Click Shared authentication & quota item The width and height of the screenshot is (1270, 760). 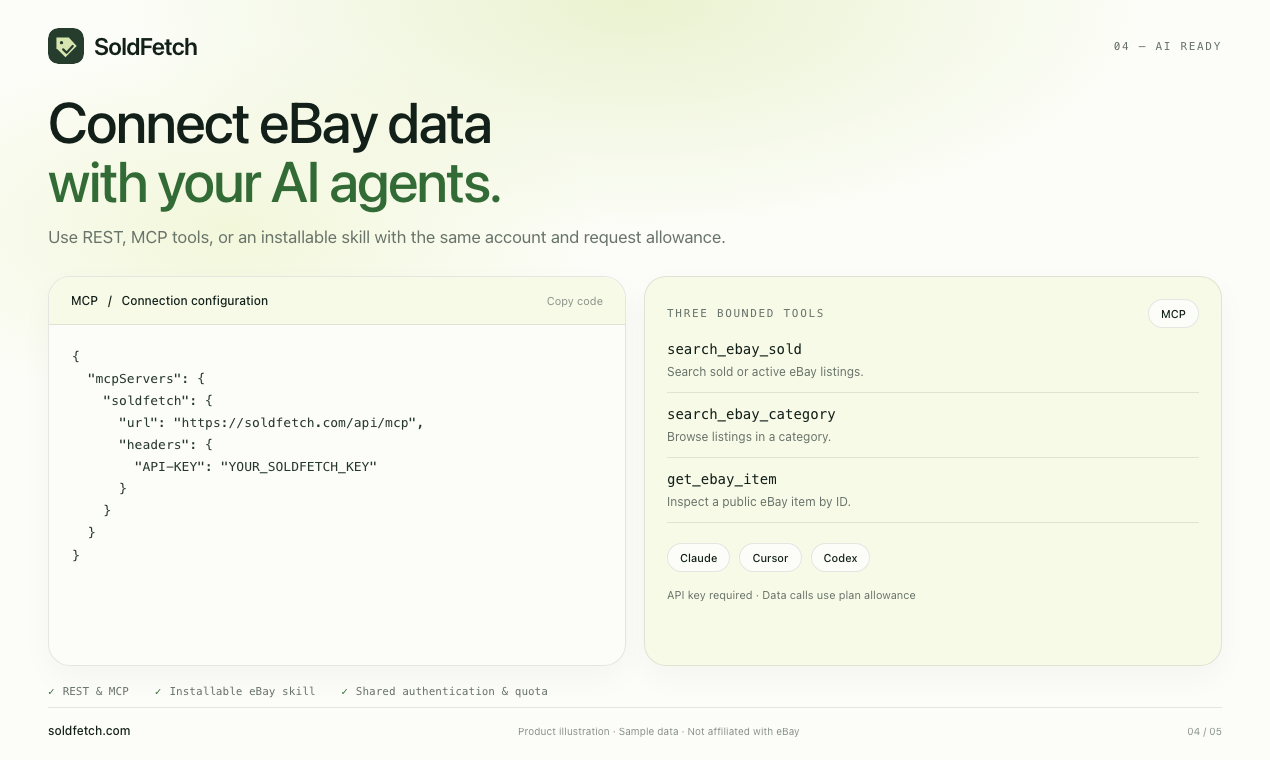[445, 691]
